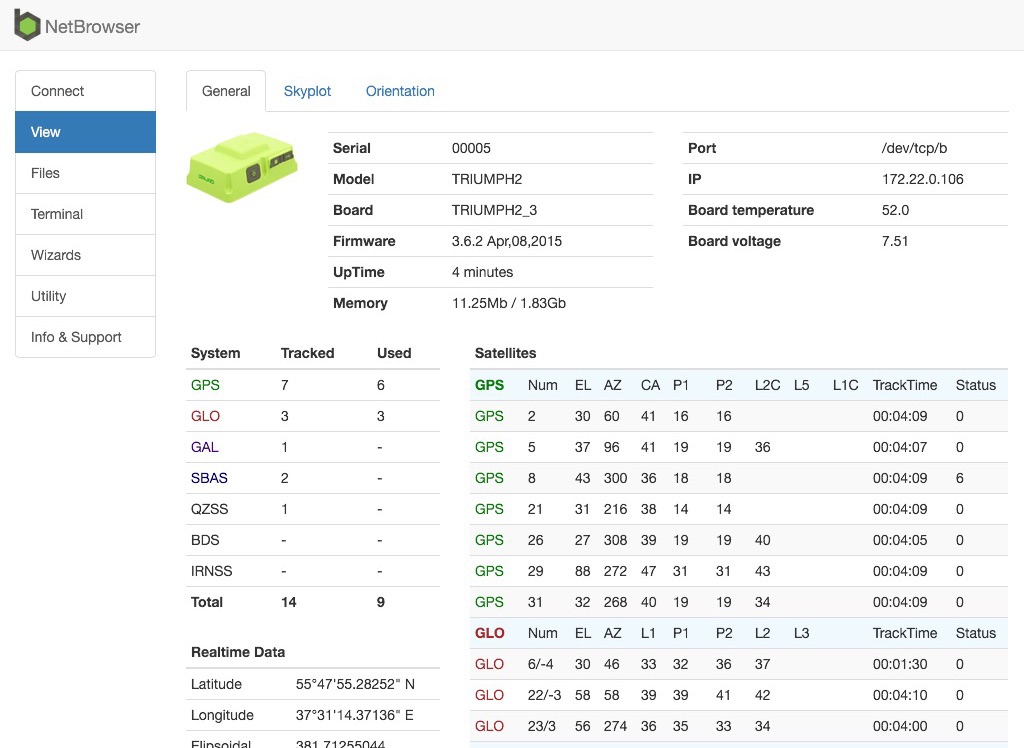Click the green TRIUMPH2 receiver image
Image resolution: width=1024 pixels, height=748 pixels.
(x=242, y=167)
